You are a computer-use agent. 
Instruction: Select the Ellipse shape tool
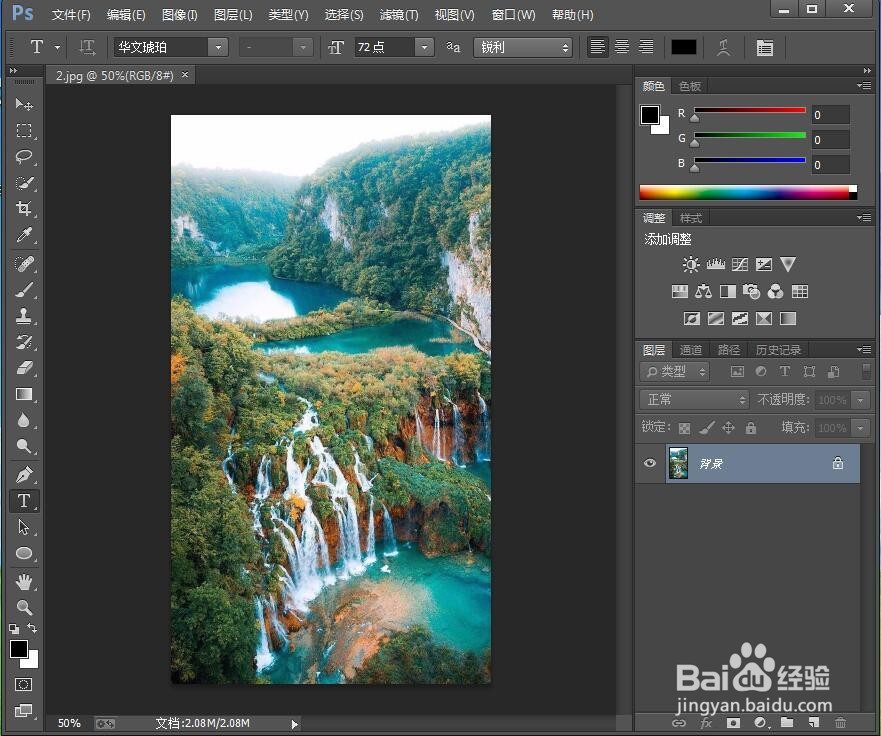click(24, 553)
